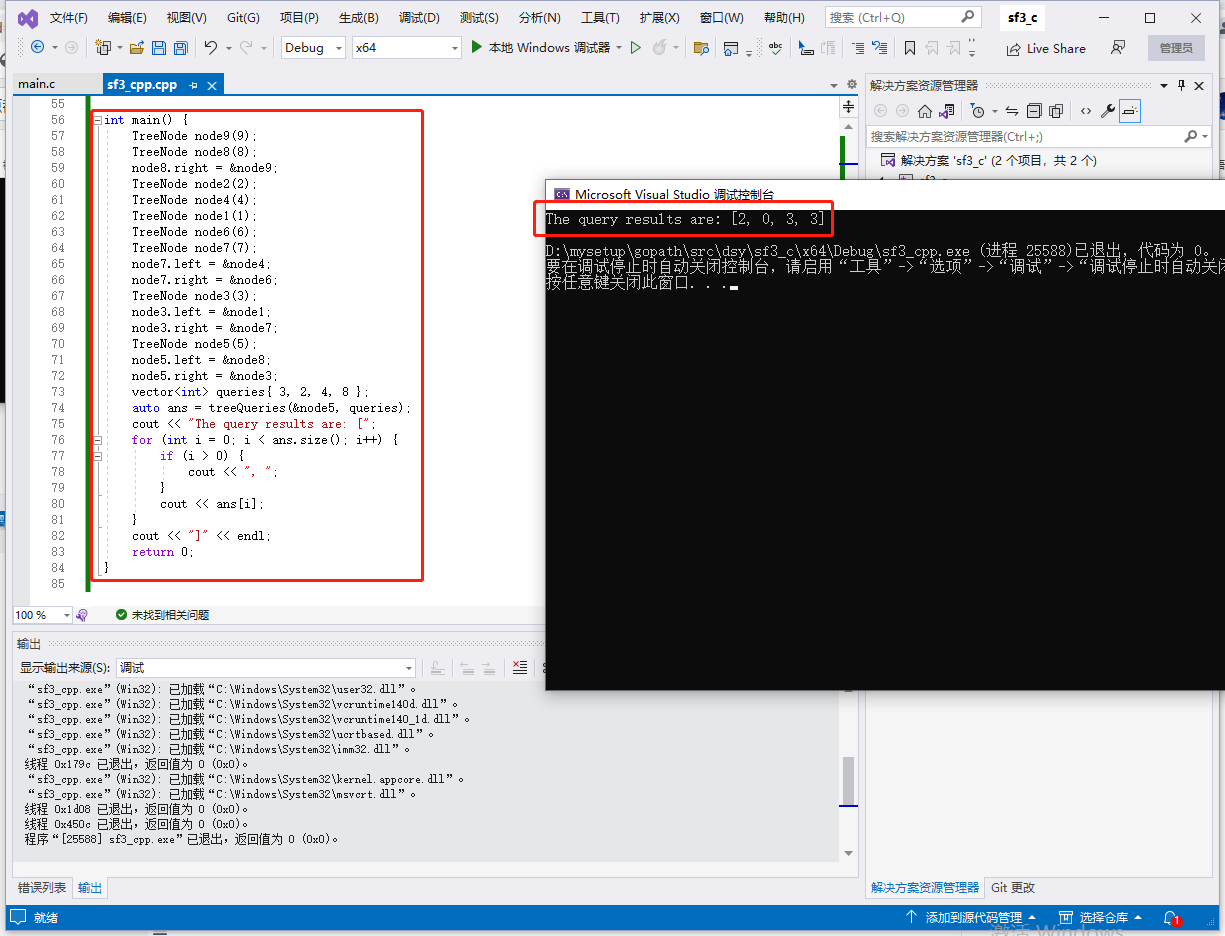Click the IntelliCode icon beside zoom level
This screenshot has width=1225, height=936.
click(x=82, y=615)
